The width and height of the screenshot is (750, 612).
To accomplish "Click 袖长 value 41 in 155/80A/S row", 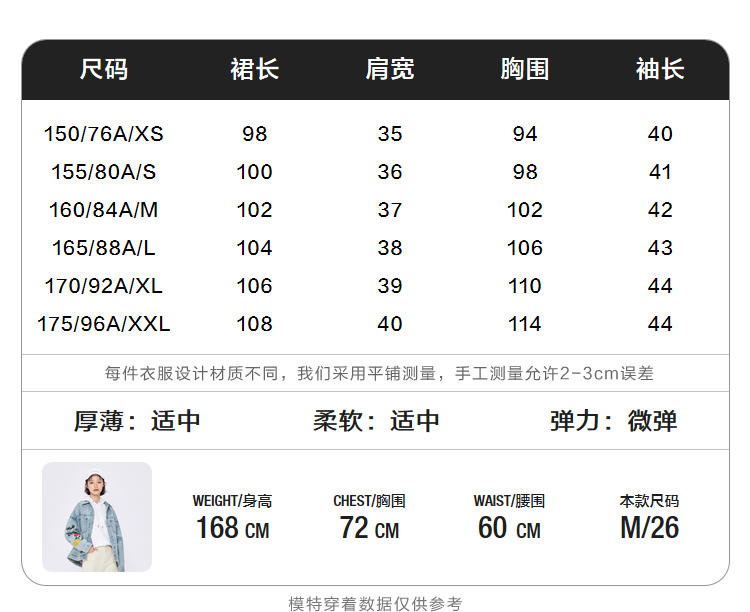I will (x=660, y=172).
